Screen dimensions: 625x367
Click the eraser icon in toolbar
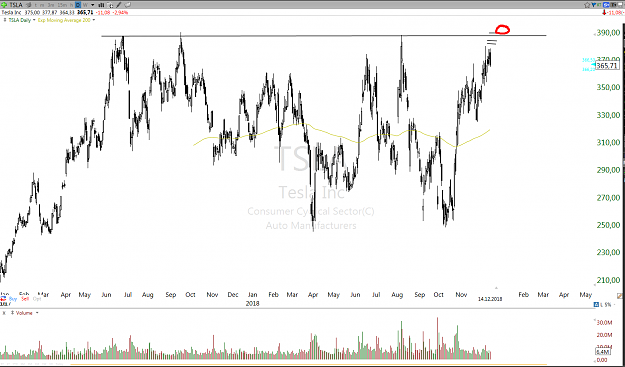pos(128,5)
